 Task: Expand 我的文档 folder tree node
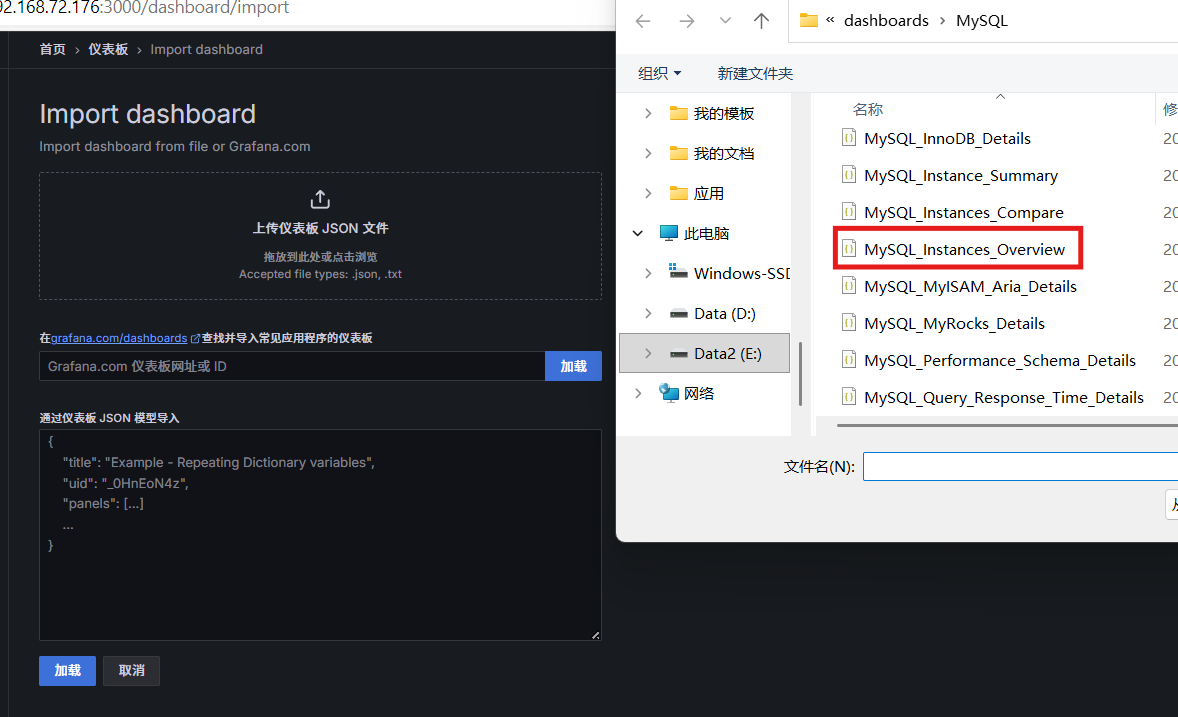(x=648, y=153)
